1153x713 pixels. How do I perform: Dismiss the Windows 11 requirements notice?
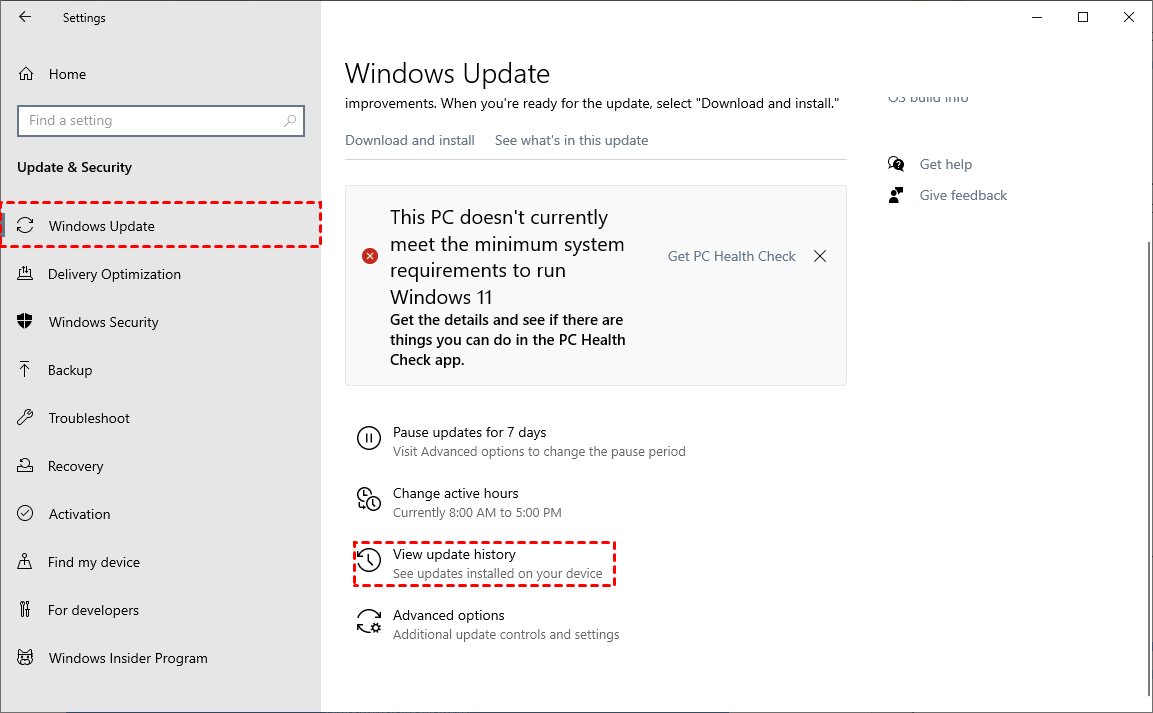820,256
